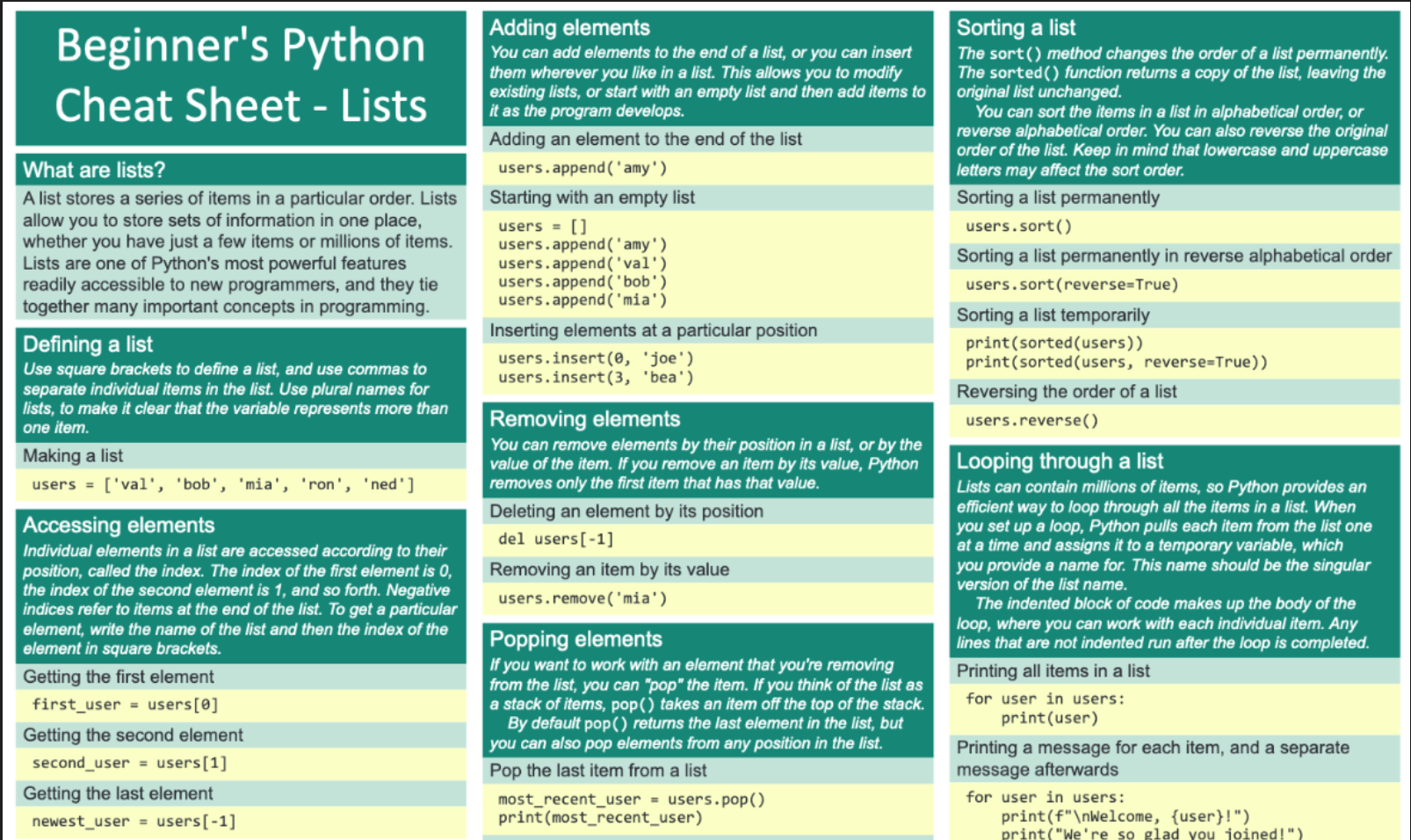
Task: Click the code 'users.insert(0, 'joe')'
Action: 596,358
